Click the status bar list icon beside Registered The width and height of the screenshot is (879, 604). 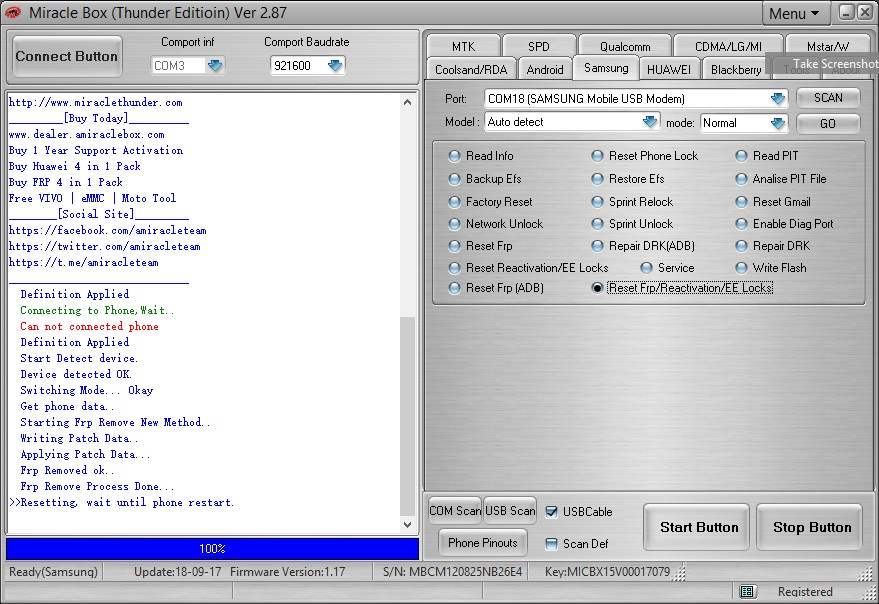[x=747, y=591]
